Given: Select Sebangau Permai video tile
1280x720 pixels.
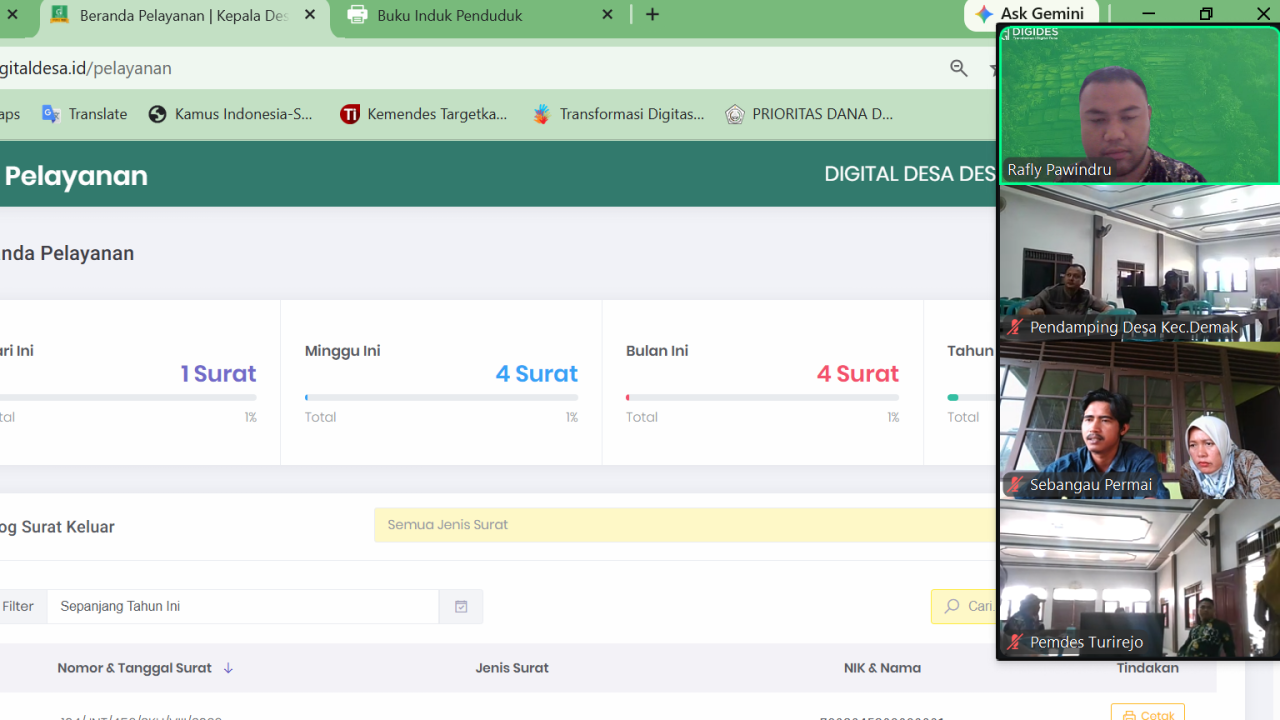Looking at the screenshot, I should point(1139,421).
